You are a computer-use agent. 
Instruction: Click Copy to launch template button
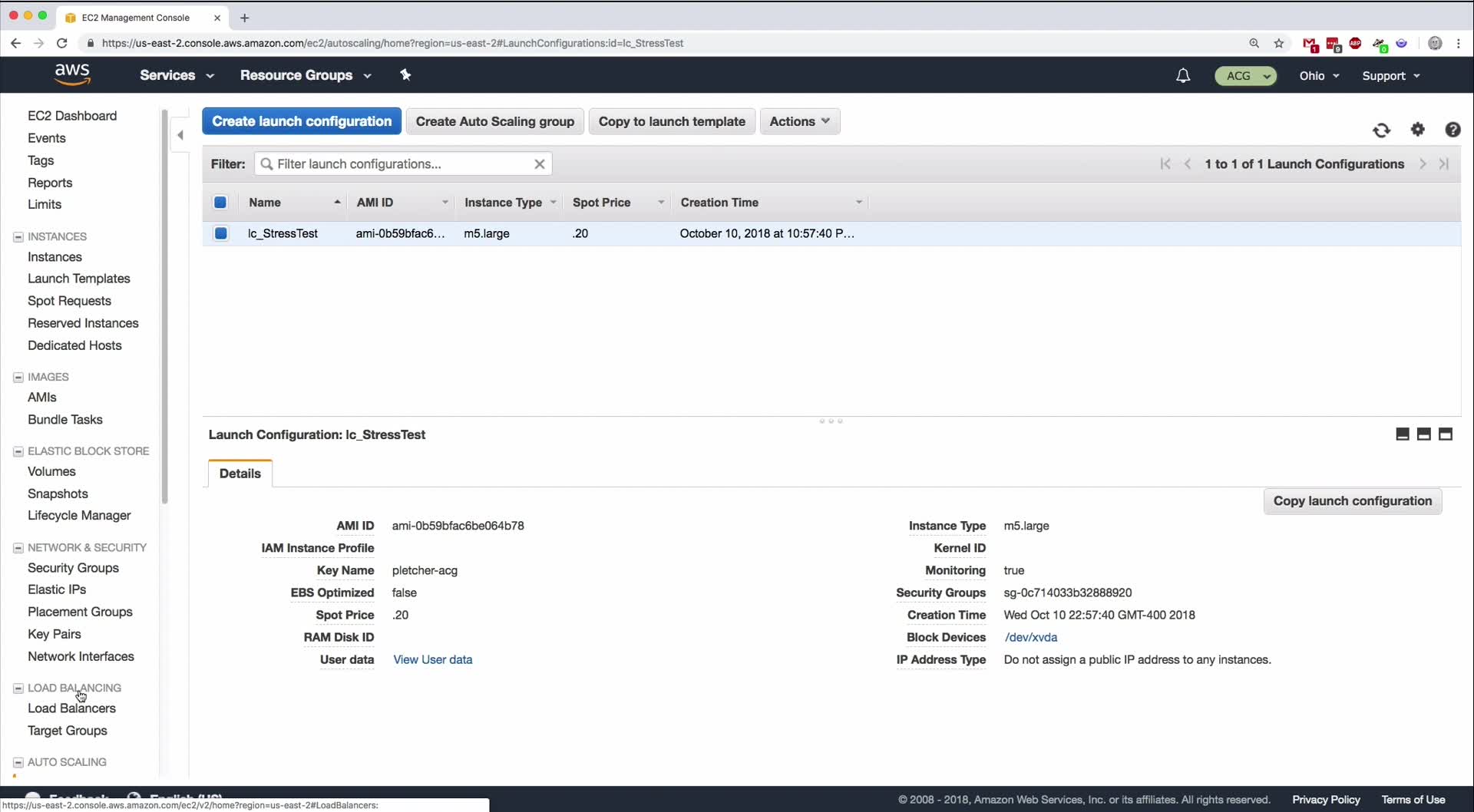pyautogui.click(x=672, y=121)
